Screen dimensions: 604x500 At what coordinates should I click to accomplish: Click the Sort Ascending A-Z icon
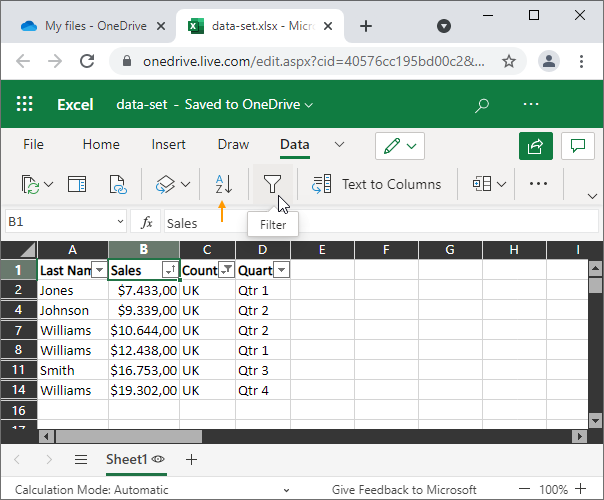click(x=223, y=184)
